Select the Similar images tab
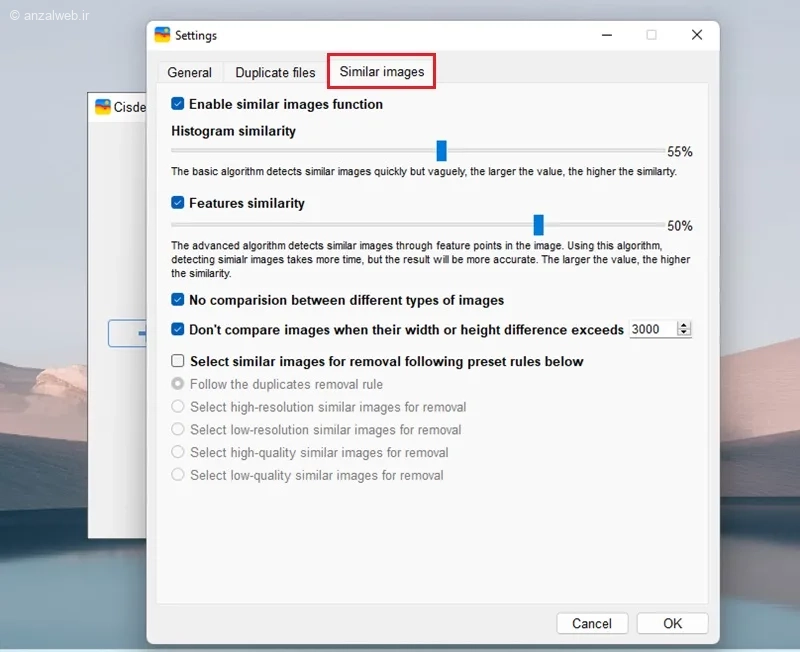This screenshot has height=652, width=800. coord(382,71)
